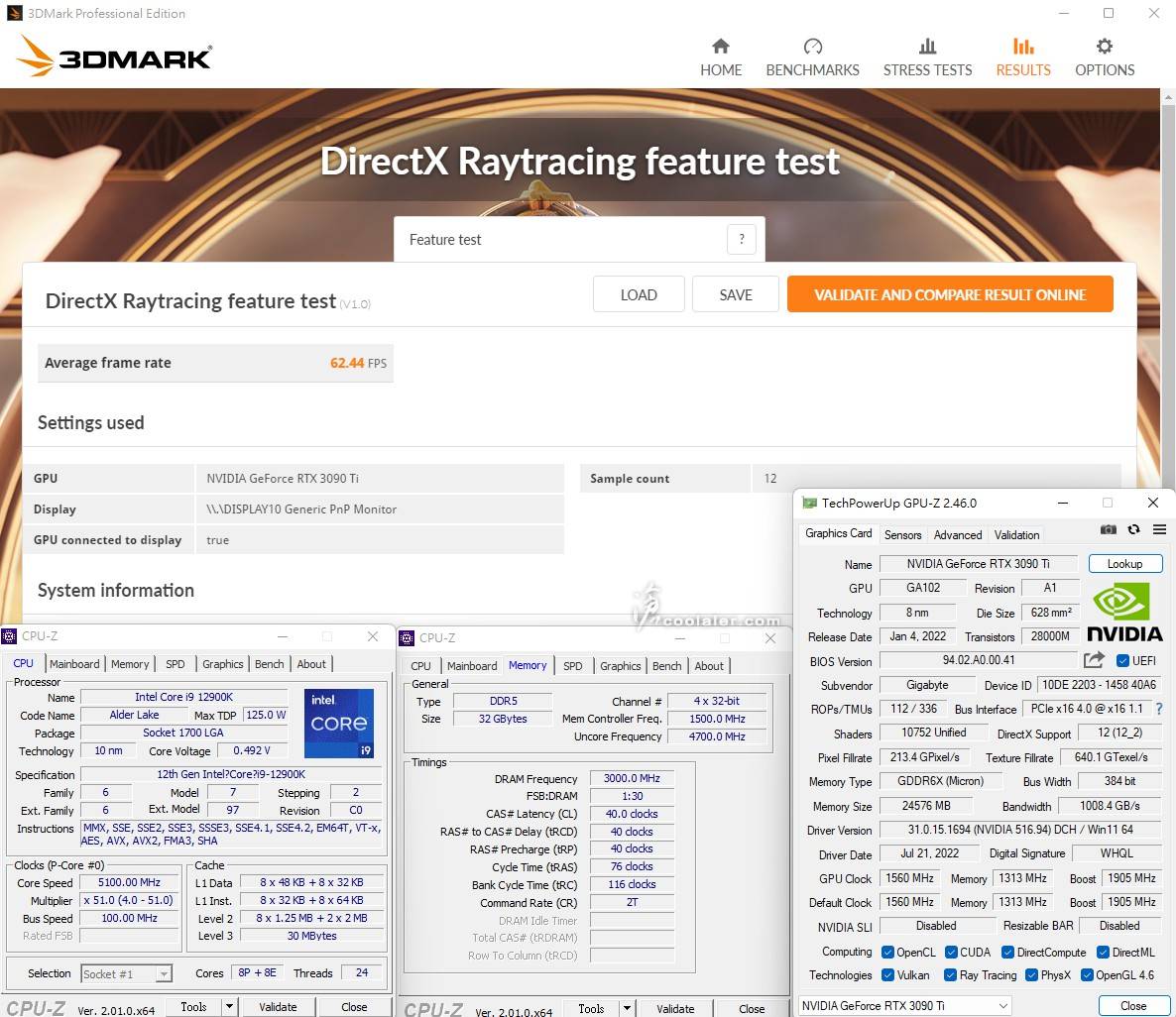Screen dimensions: 1176x1017
Task: Toggle PhysX checkbox
Action: [x=1031, y=975]
